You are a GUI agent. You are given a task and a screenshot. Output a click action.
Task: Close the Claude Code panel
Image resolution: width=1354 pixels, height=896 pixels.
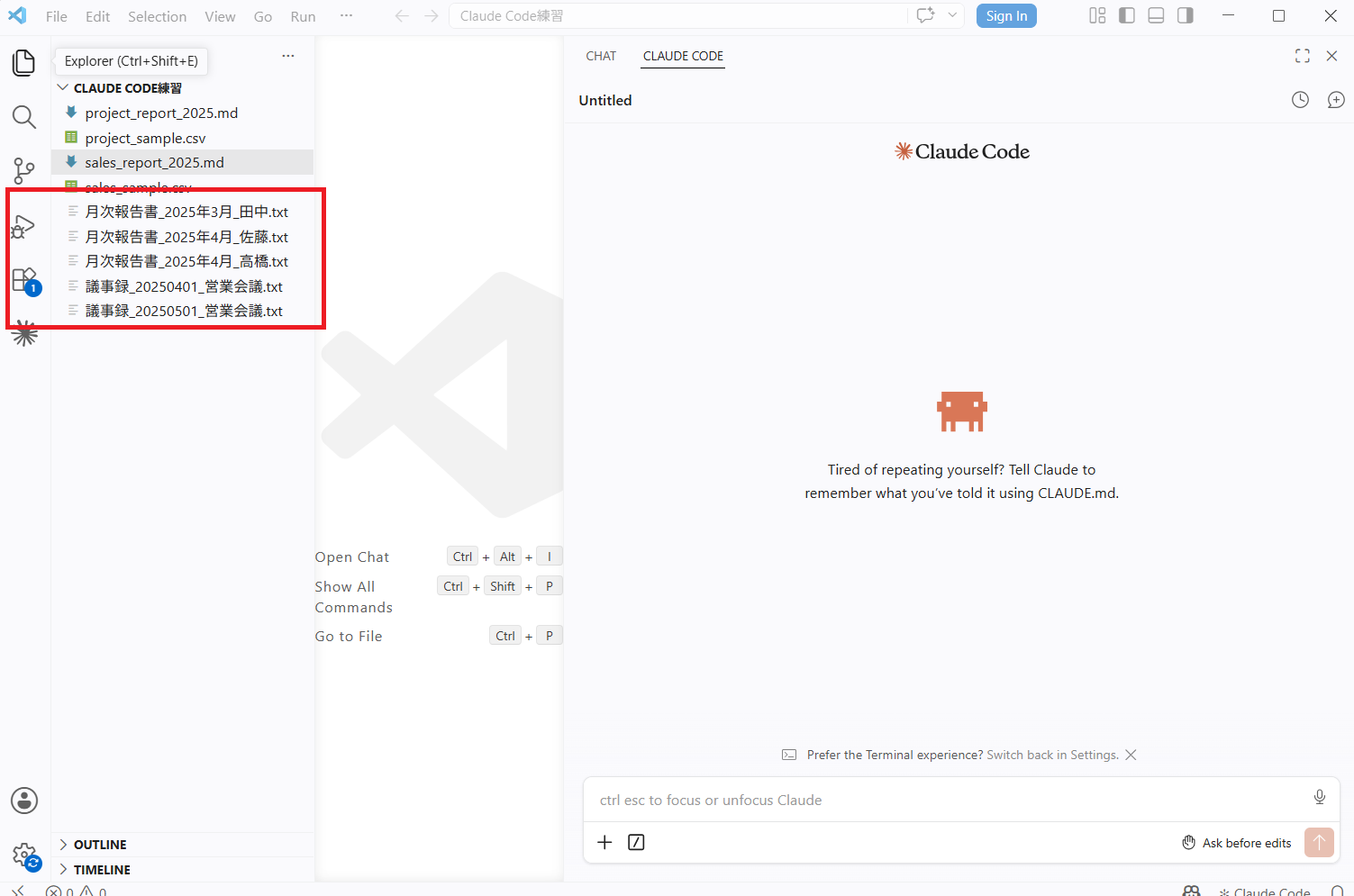click(x=1331, y=56)
